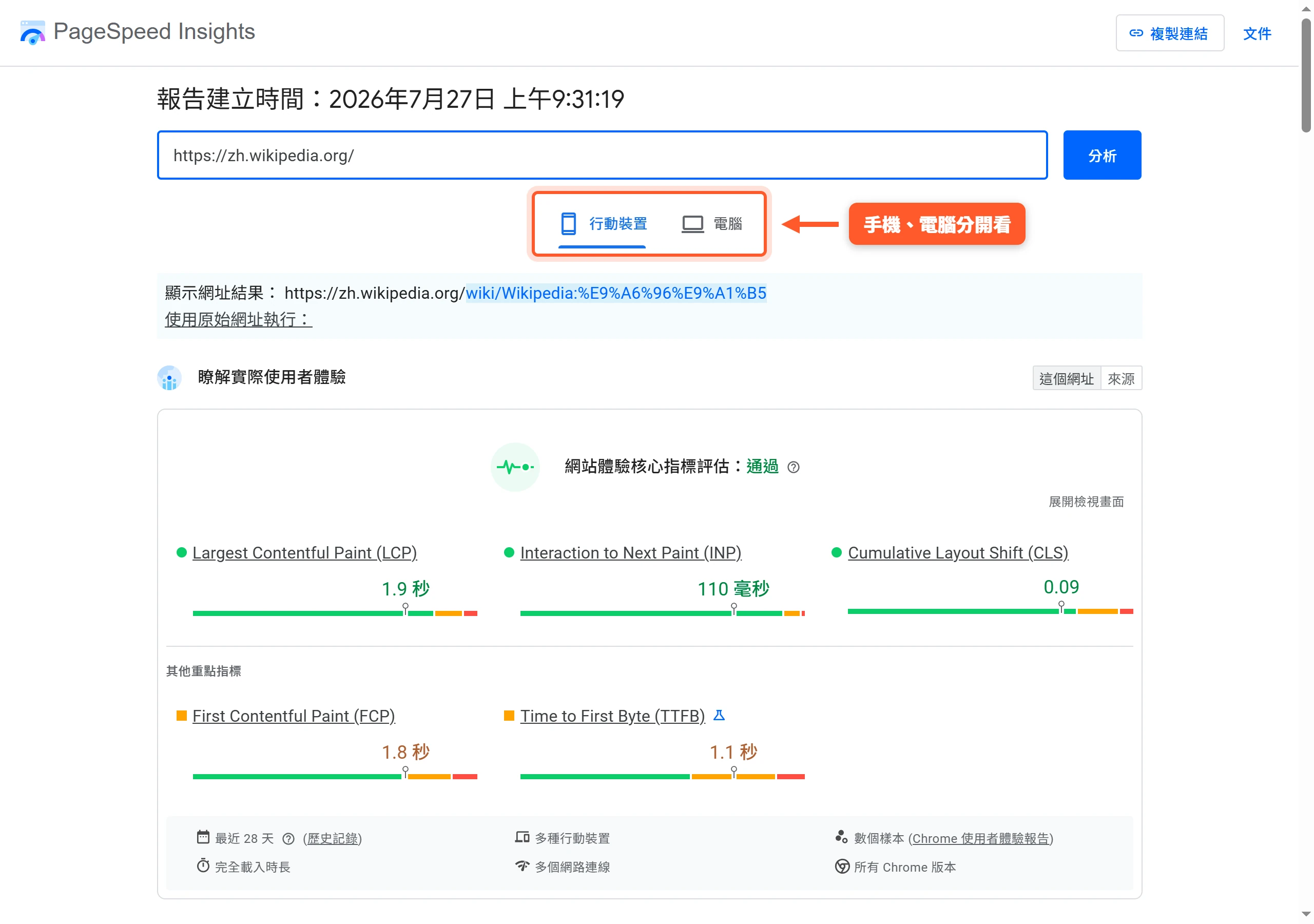Click 使用原始網址執行 link
Viewport: 1314px width, 924px height.
[239, 319]
